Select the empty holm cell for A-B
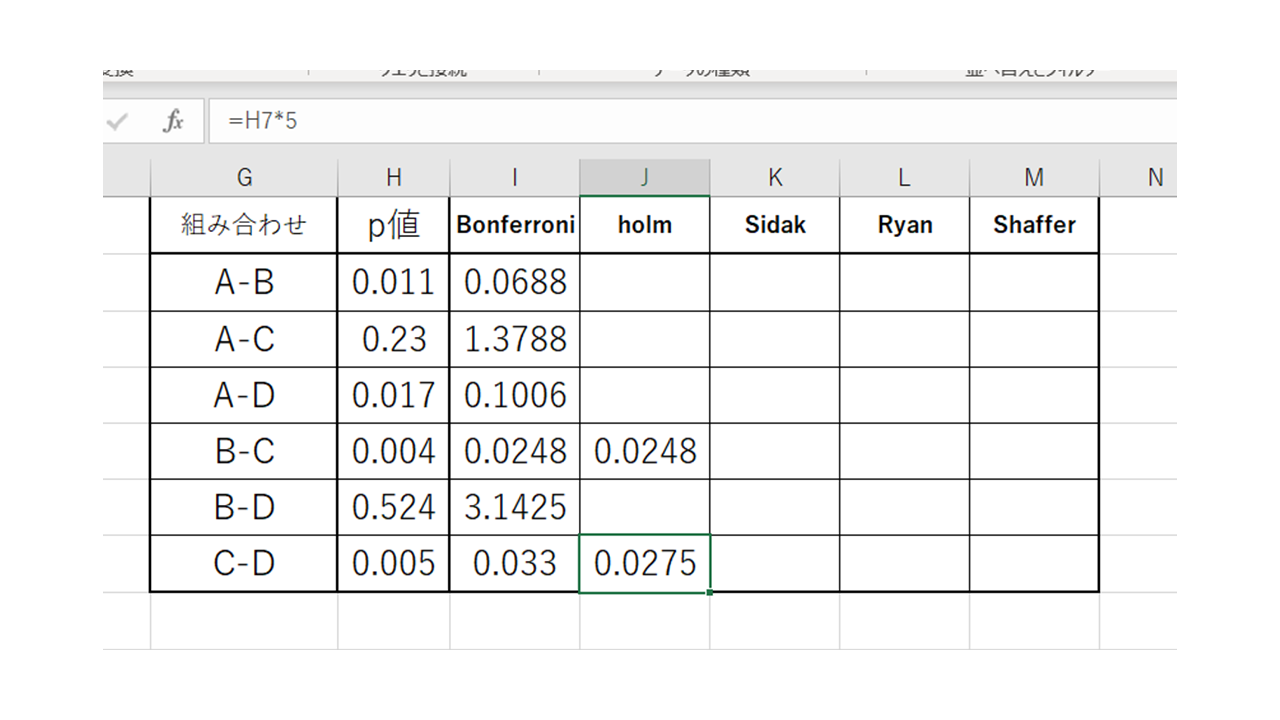 [x=644, y=283]
